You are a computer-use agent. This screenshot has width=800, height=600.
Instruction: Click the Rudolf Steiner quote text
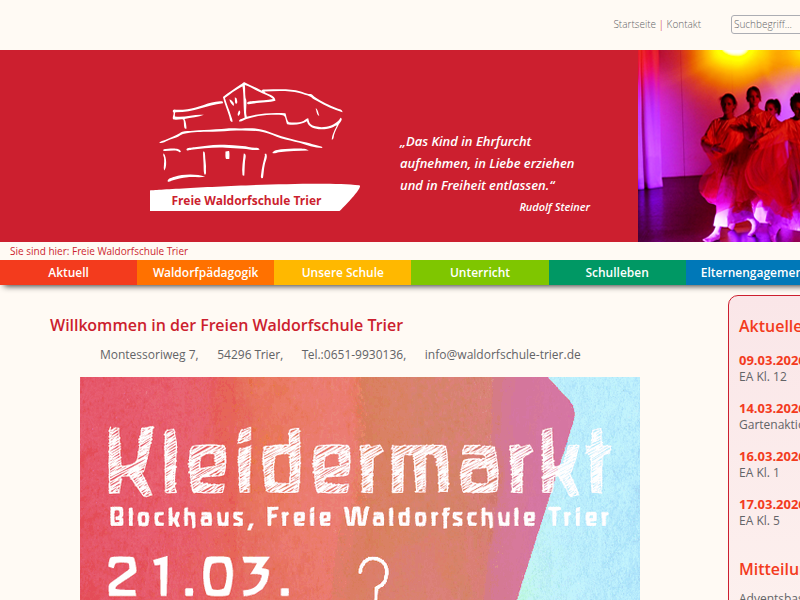click(494, 173)
